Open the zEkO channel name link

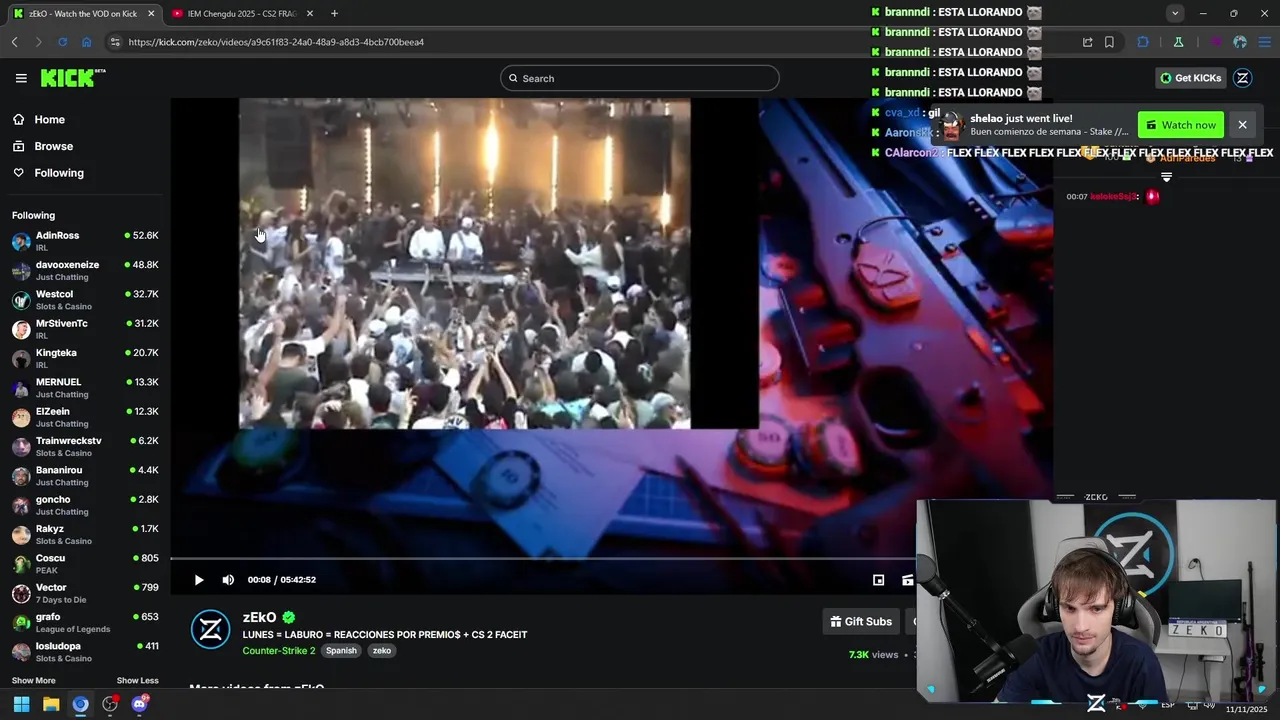[x=259, y=618]
